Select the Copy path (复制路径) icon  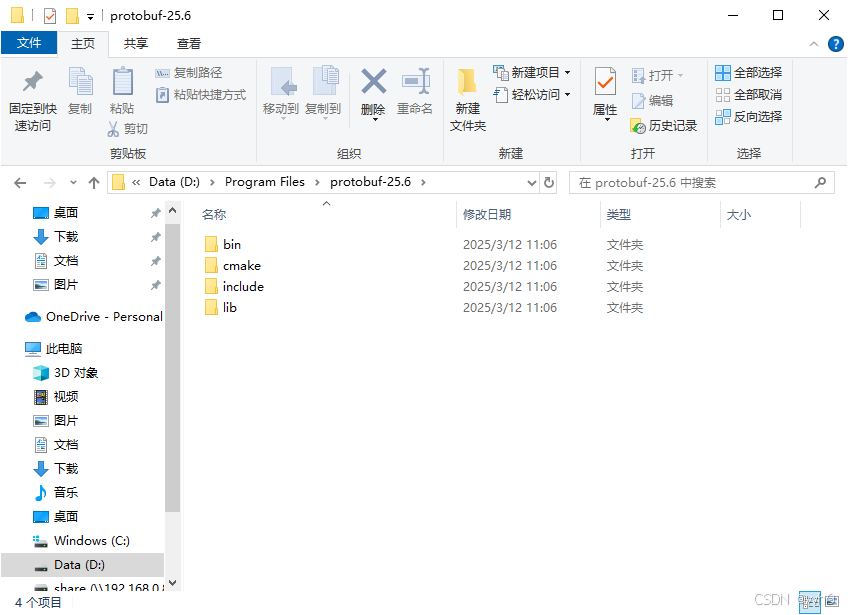coord(165,71)
